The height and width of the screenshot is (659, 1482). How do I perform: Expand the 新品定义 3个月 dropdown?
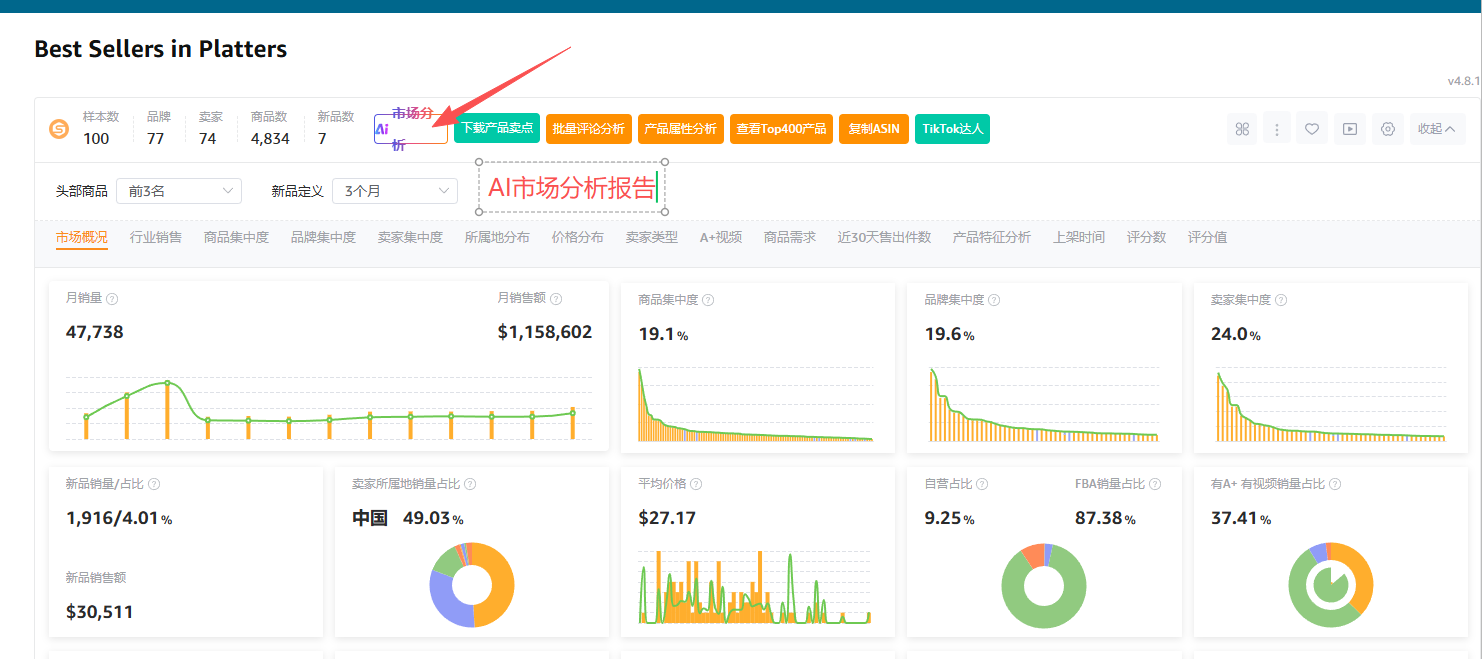coord(395,191)
